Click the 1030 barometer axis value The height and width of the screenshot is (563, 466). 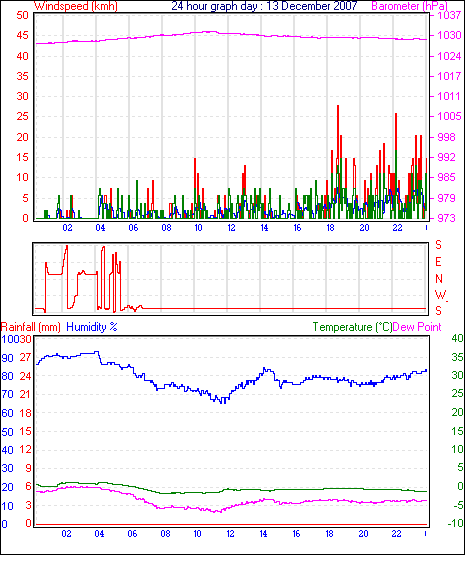pyautogui.click(x=449, y=36)
